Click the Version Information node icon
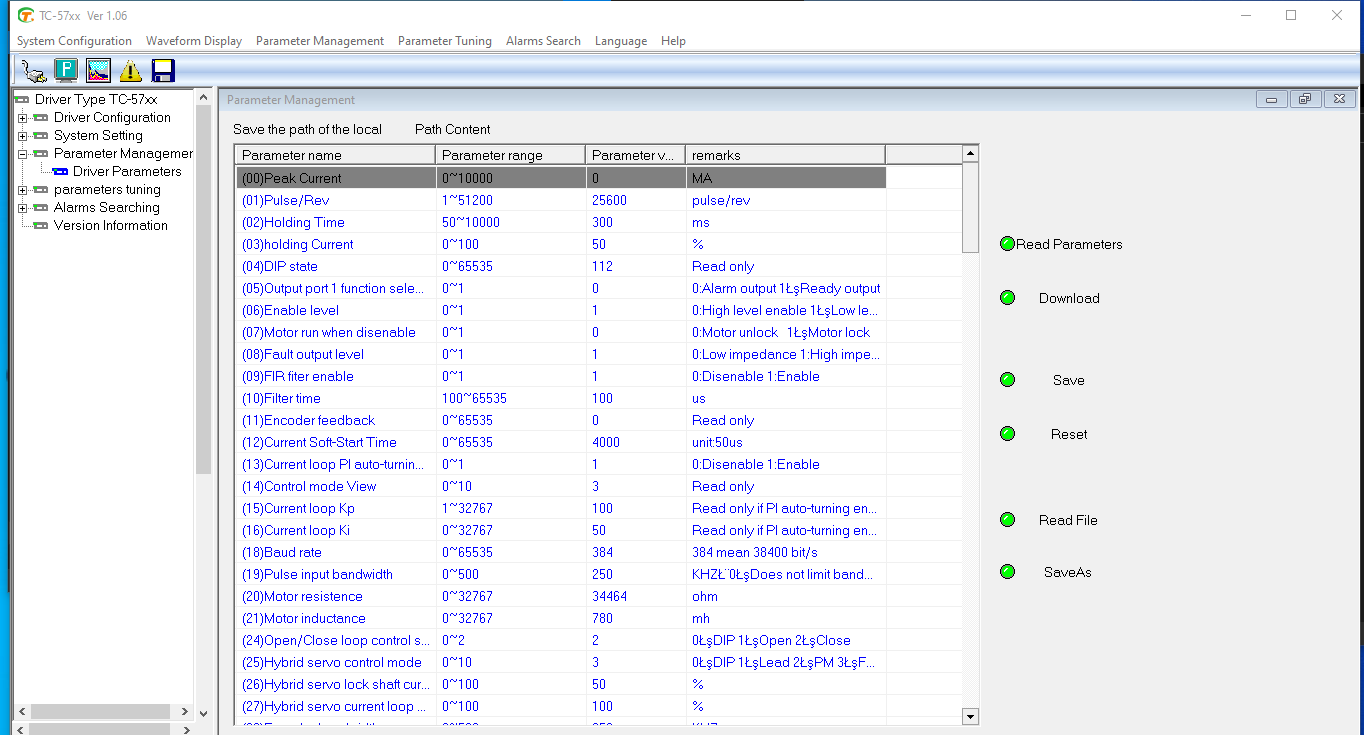 tap(41, 225)
